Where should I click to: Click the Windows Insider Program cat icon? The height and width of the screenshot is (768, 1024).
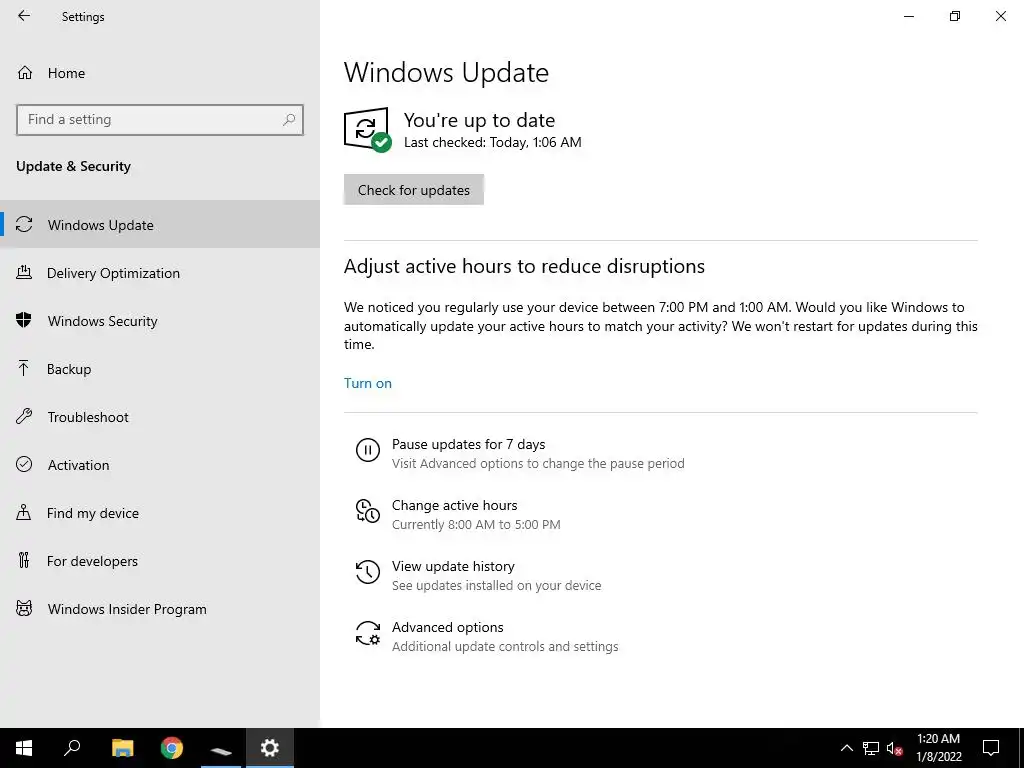click(24, 609)
